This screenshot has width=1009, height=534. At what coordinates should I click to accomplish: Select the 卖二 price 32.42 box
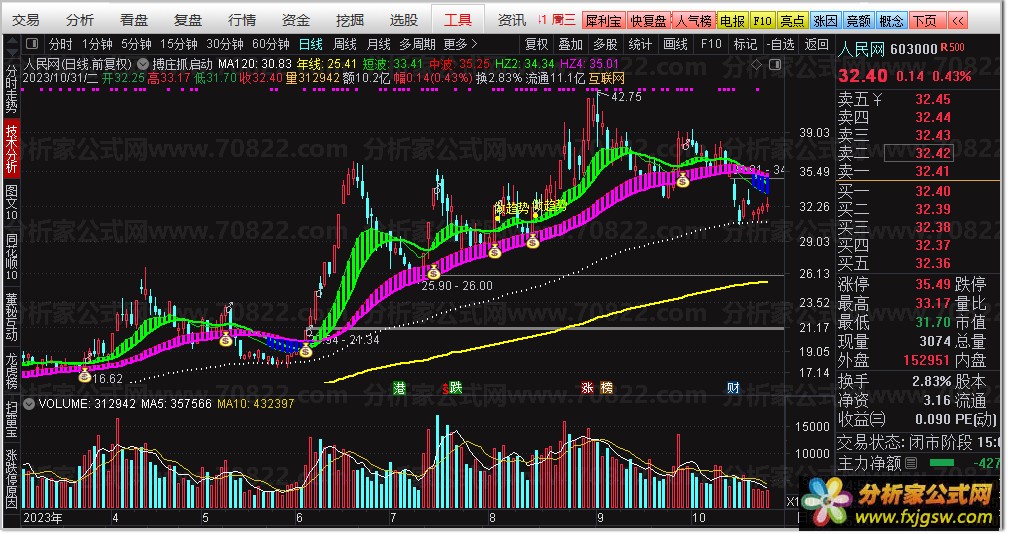[919, 153]
